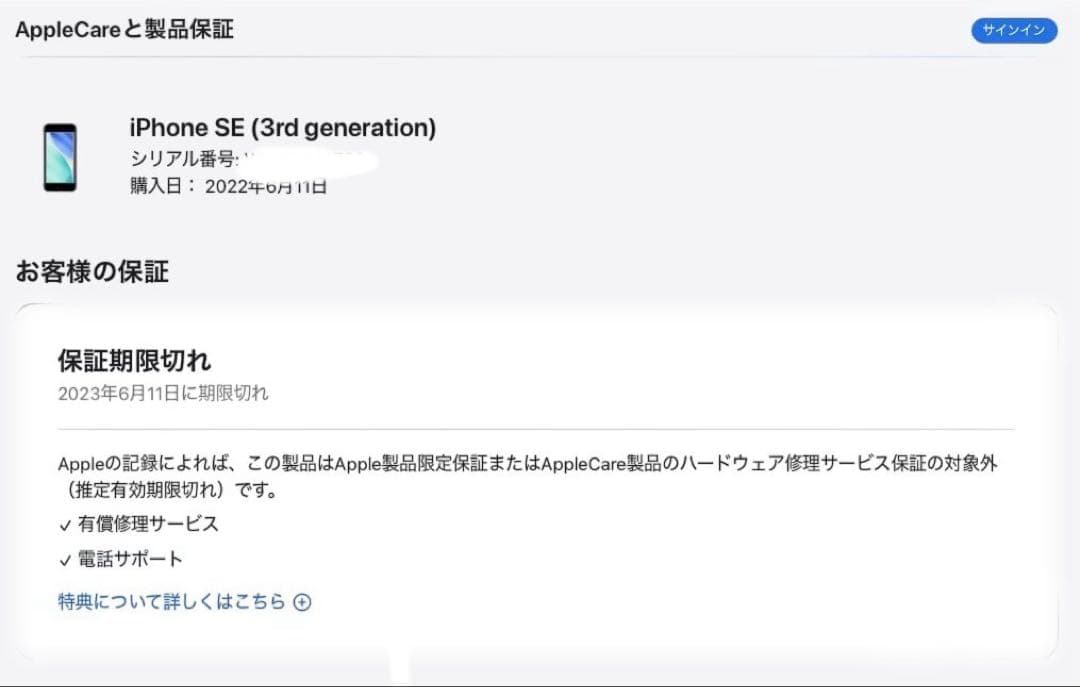Click the checkmark next to 電話サポート
This screenshot has width=1080, height=687.
64,558
